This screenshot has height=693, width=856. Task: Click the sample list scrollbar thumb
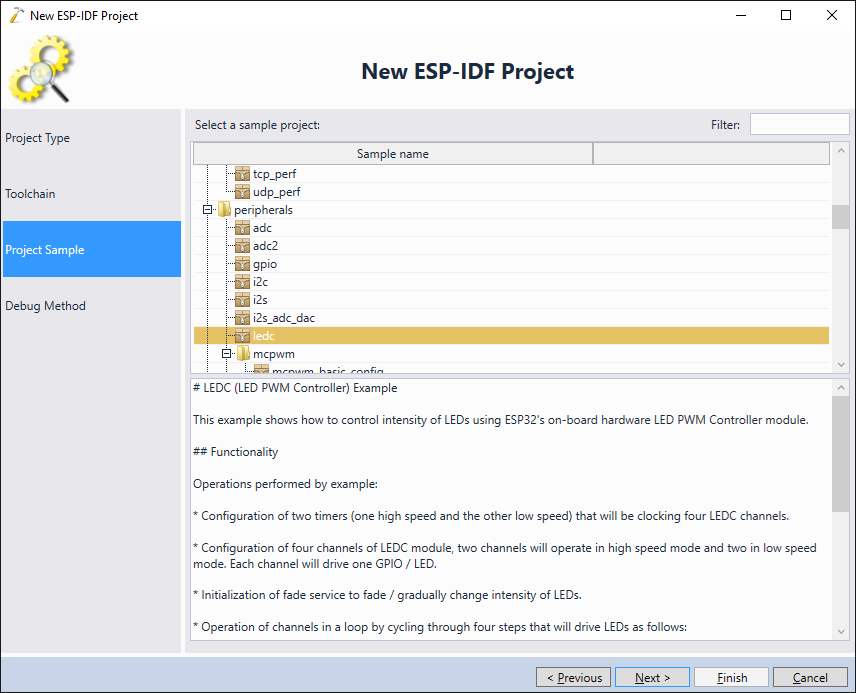tap(841, 217)
